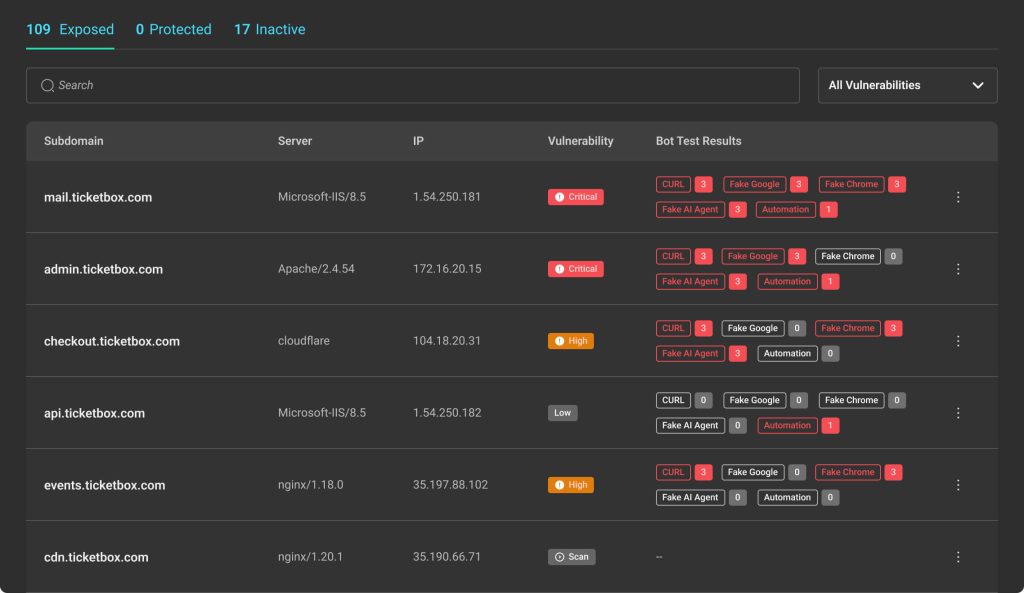The image size is (1024, 593).
Task: Select the CURL test tag for admin.ticketbox.com
Action: pyautogui.click(x=673, y=256)
